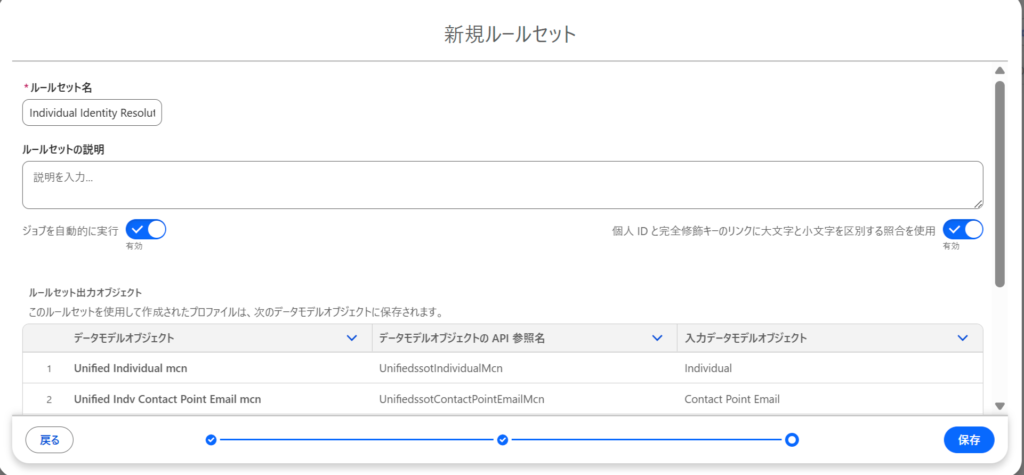This screenshot has height=475, width=1024.
Task: Click UnifiedssotIndividualMcn API name cell
Action: [x=440, y=368]
